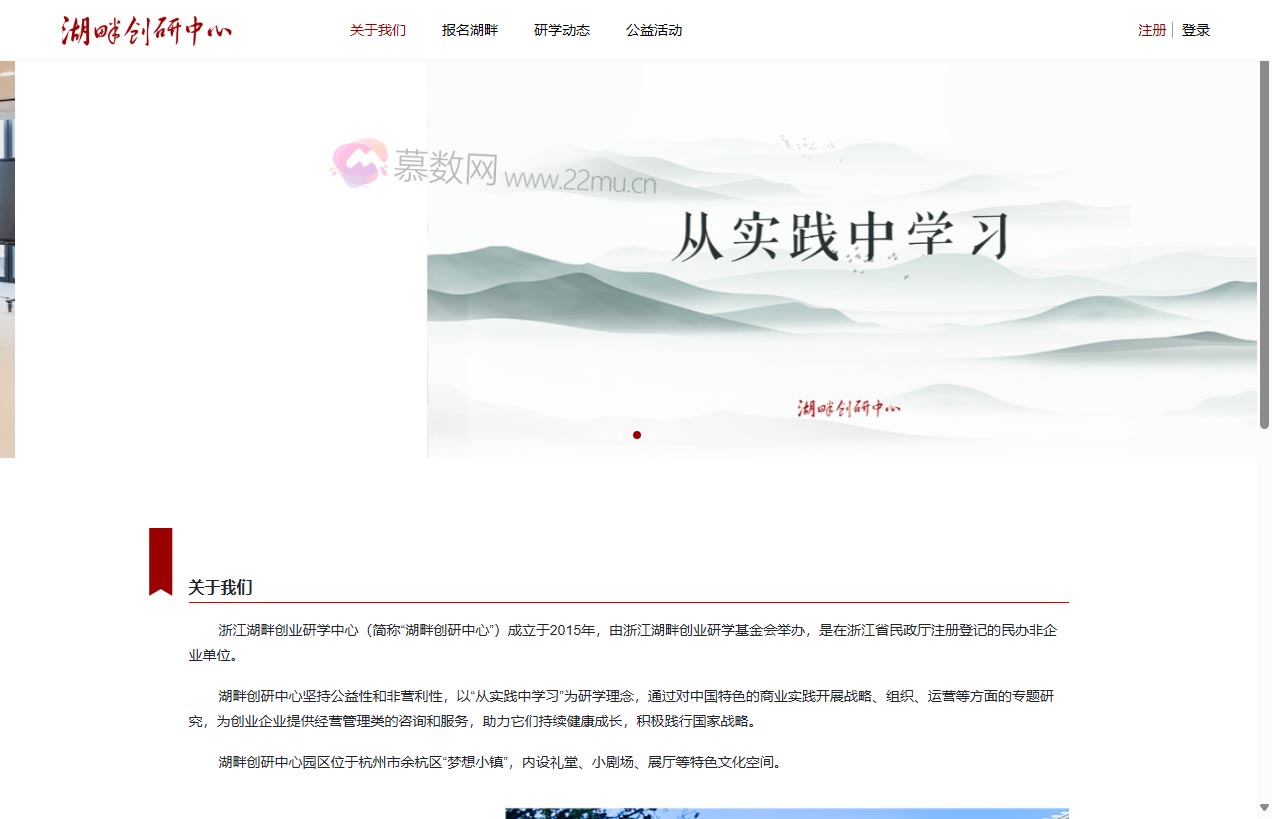Click the 注册 registration link
Screen dimensions: 1272x819
point(1150,30)
